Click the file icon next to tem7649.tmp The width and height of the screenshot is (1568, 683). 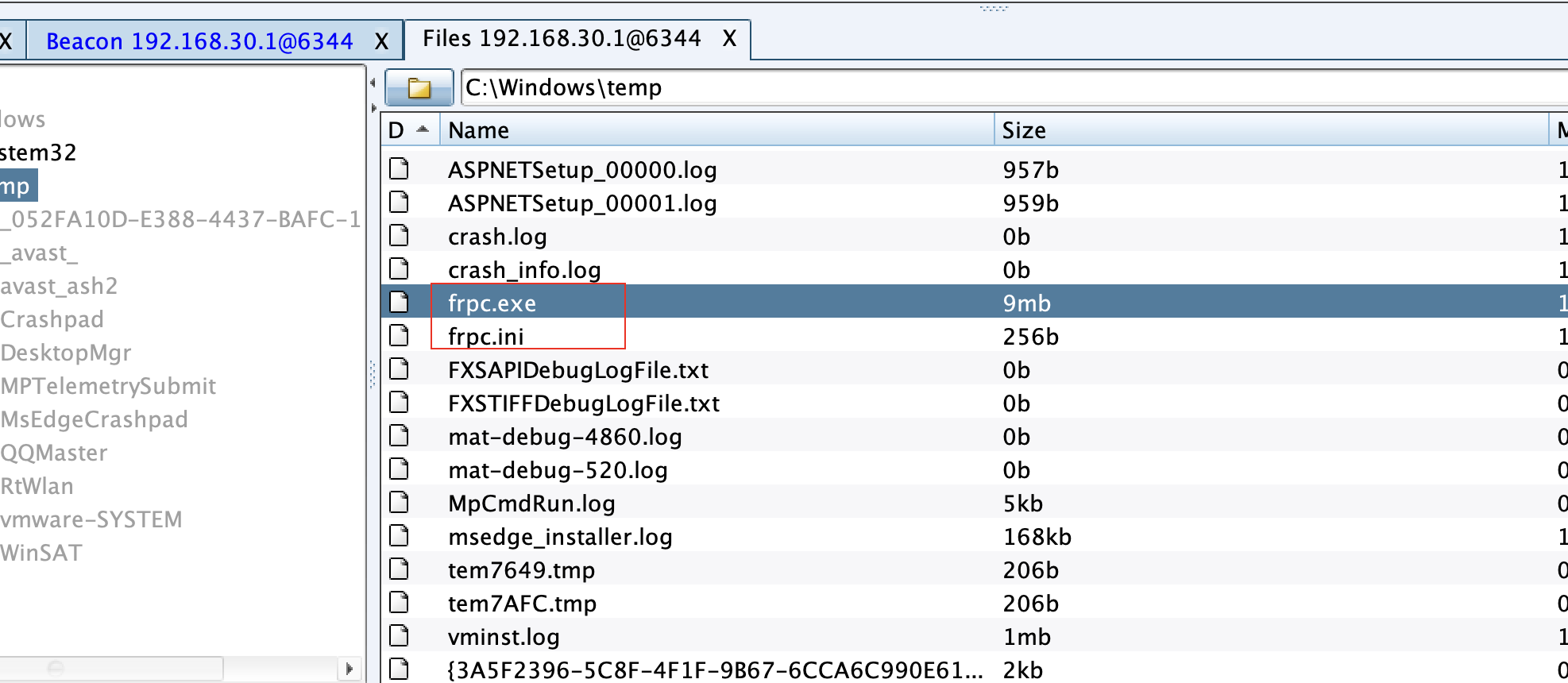(x=399, y=569)
